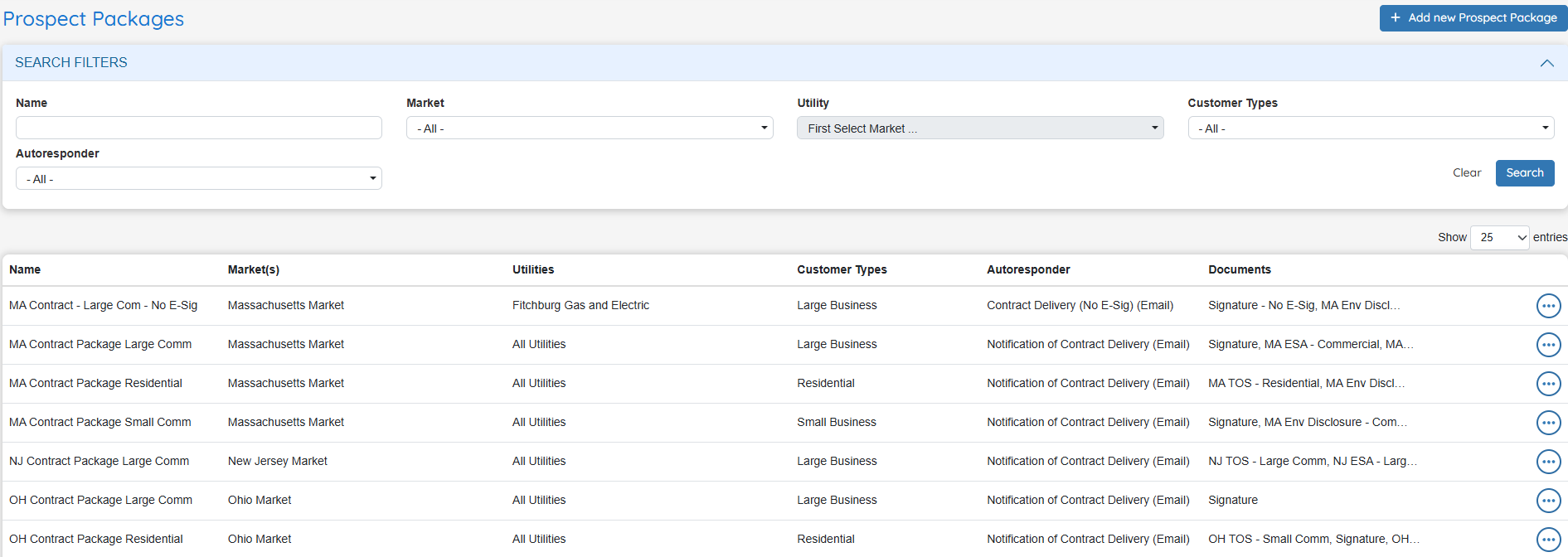This screenshot has width=1568, height=557.
Task: Click 'Massachusetts Market' in MA Residential row
Action: point(286,383)
